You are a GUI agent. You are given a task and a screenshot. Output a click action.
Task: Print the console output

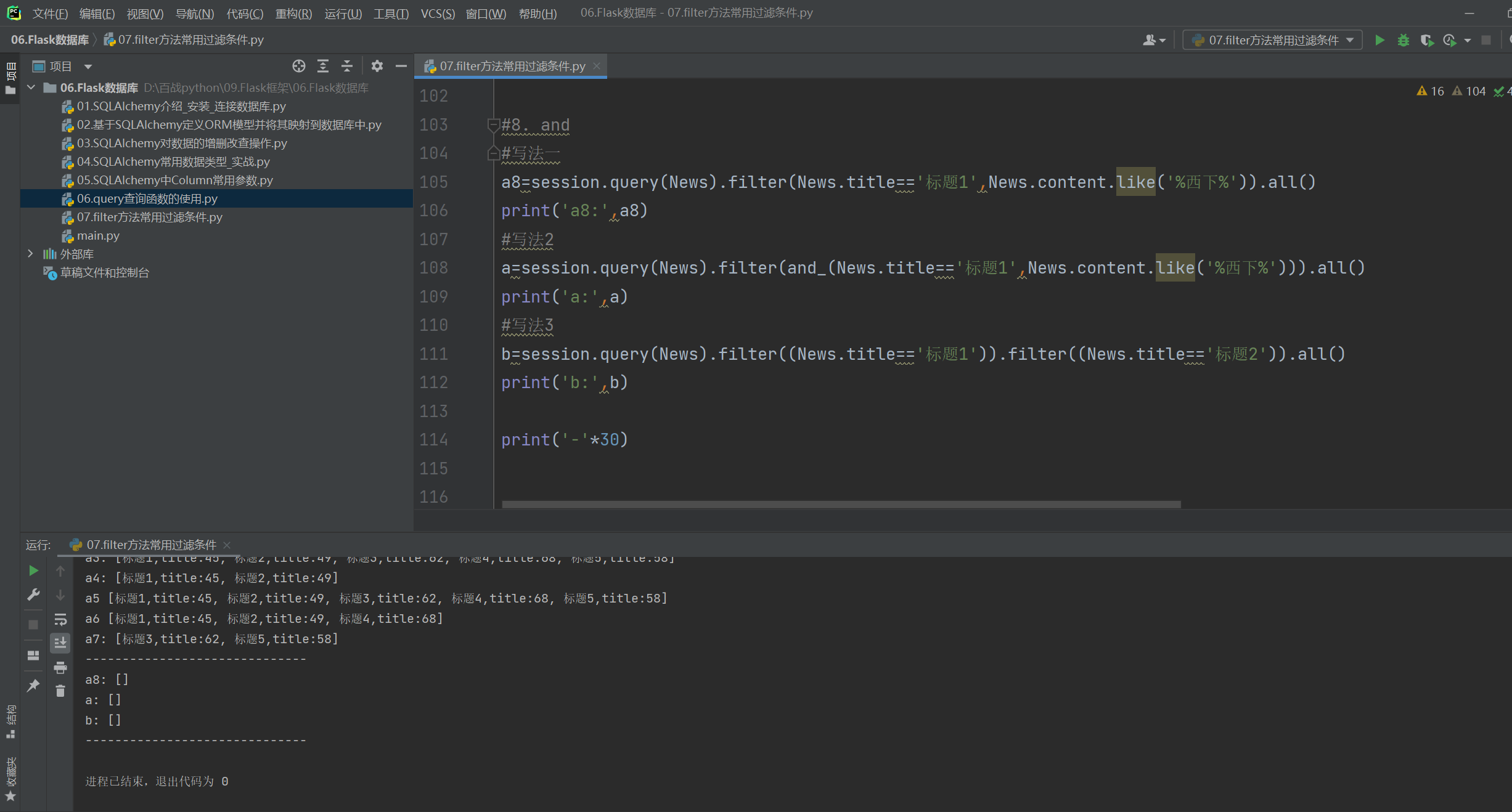pyautogui.click(x=60, y=667)
